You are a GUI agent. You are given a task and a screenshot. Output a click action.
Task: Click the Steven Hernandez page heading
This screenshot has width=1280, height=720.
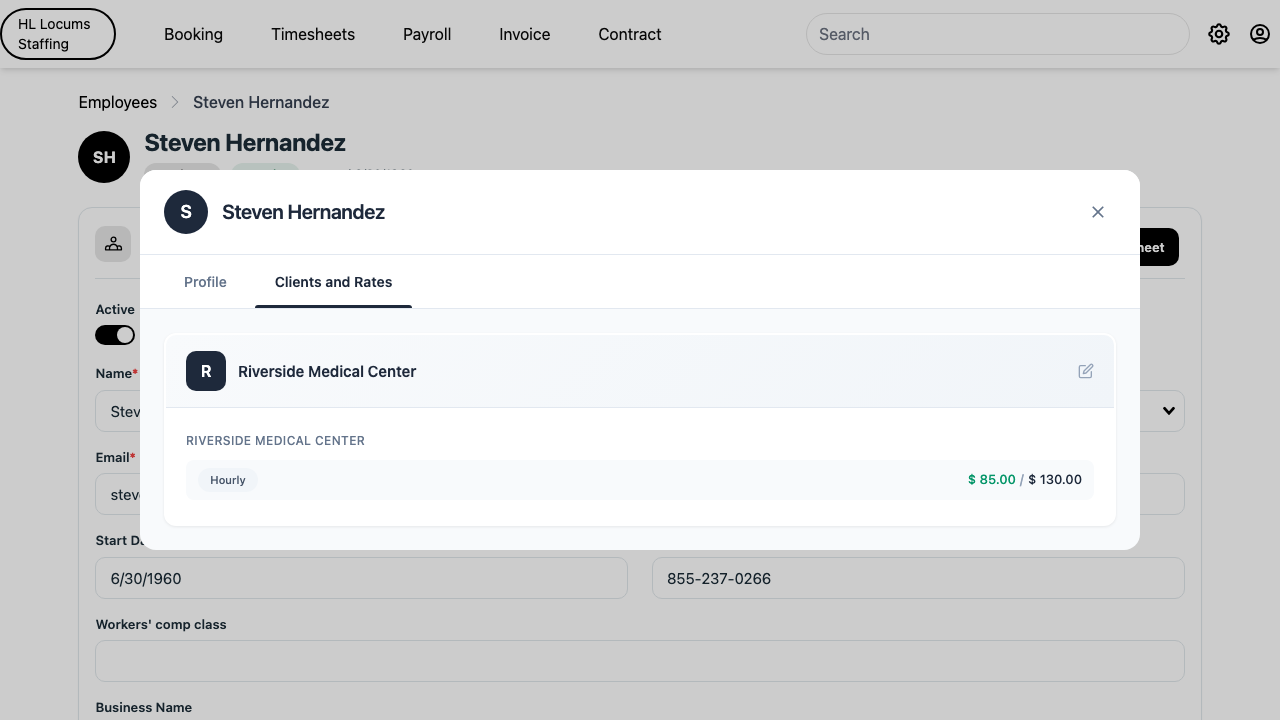[x=245, y=143]
